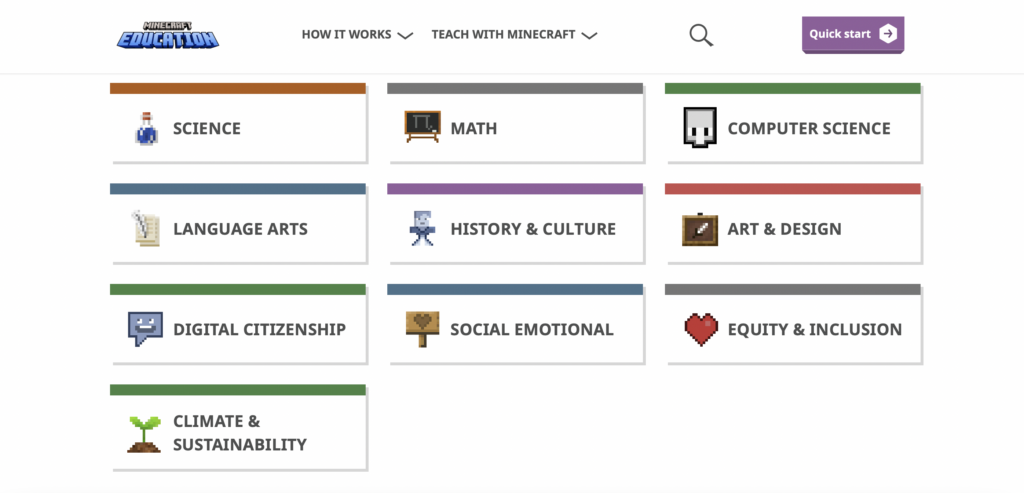This screenshot has width=1024, height=493.
Task: Click the Computer Science agent face icon
Action: 700,127
